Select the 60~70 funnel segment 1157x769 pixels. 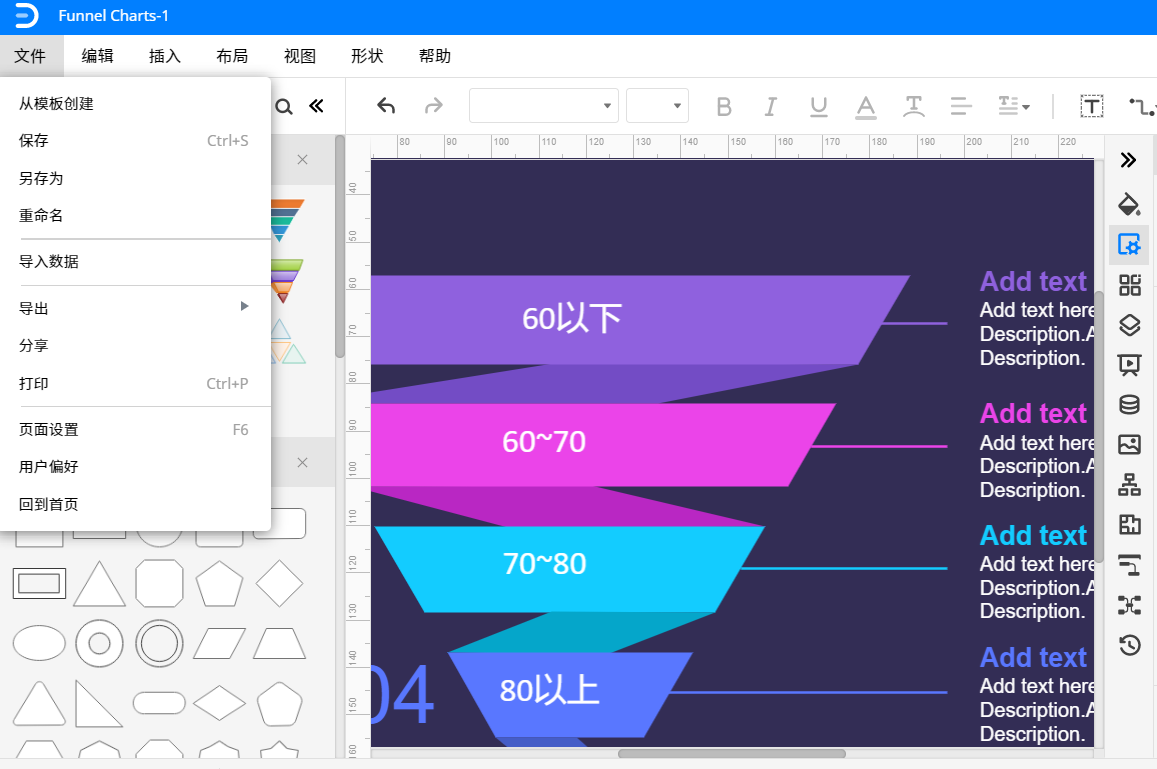point(544,443)
